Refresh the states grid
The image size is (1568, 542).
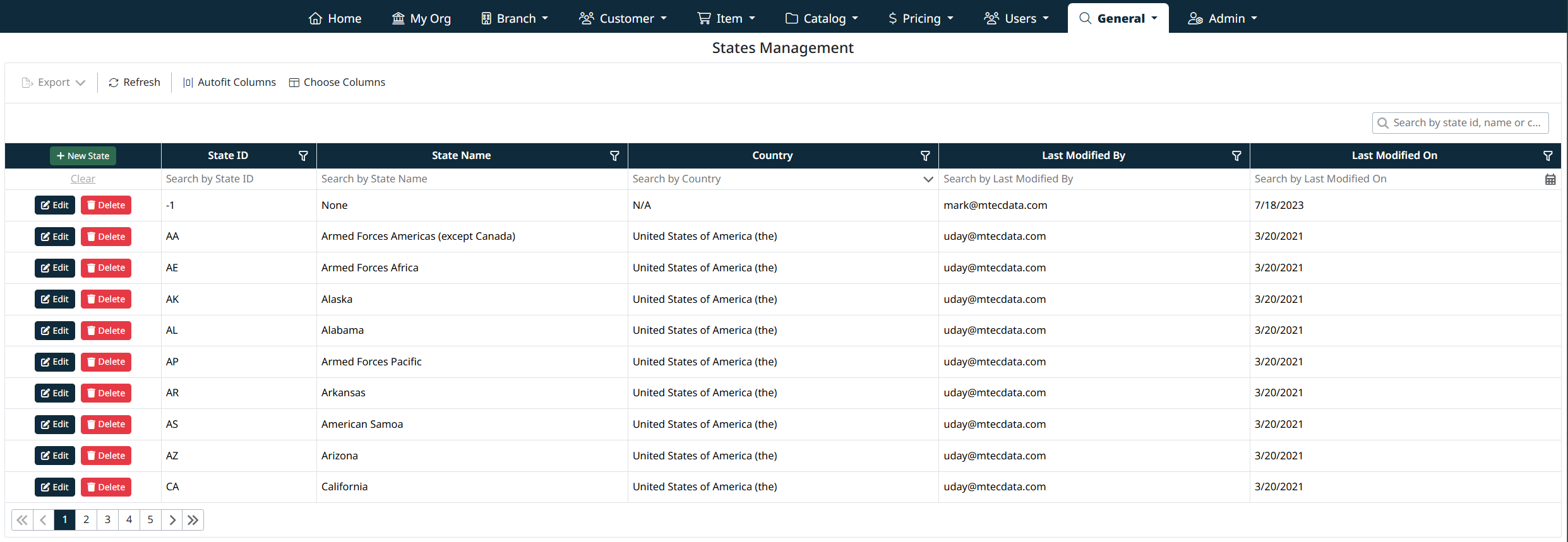pos(135,83)
